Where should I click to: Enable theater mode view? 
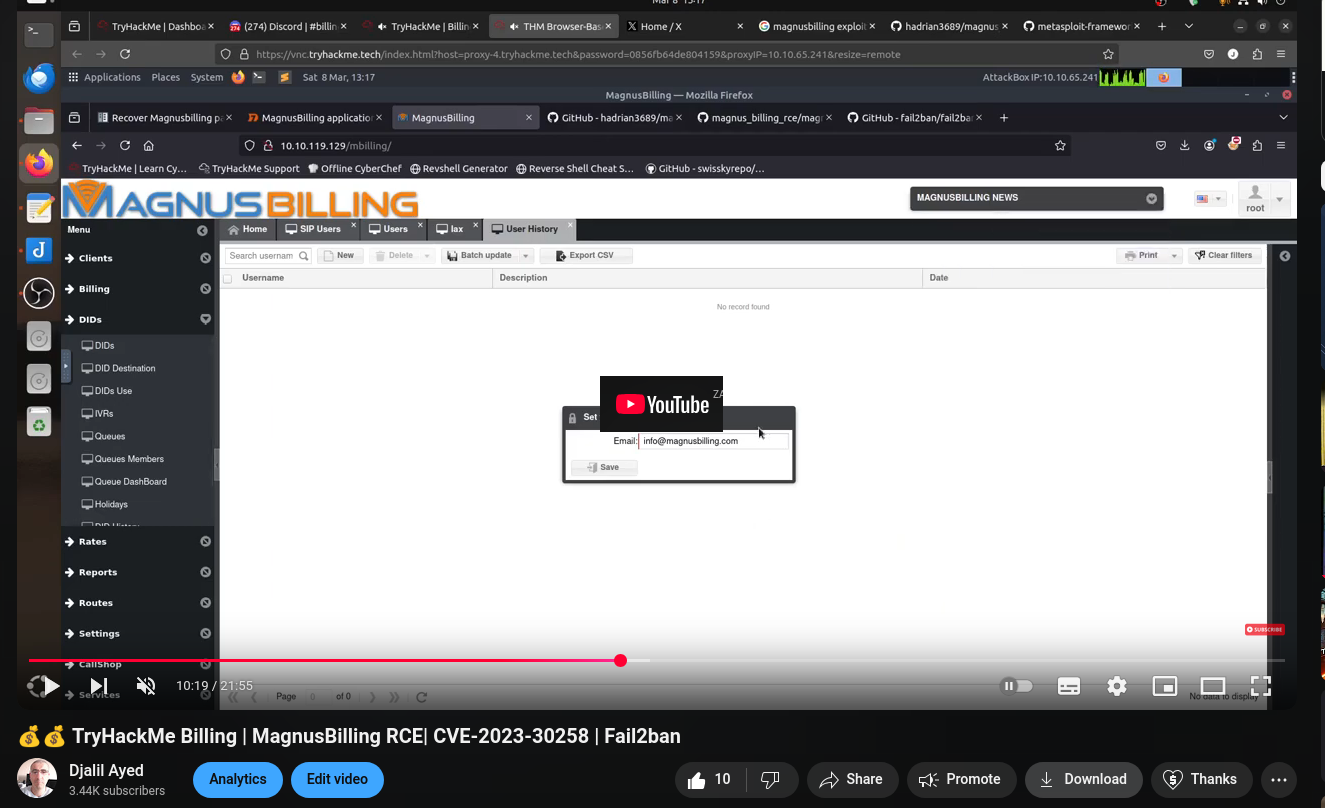(1212, 686)
